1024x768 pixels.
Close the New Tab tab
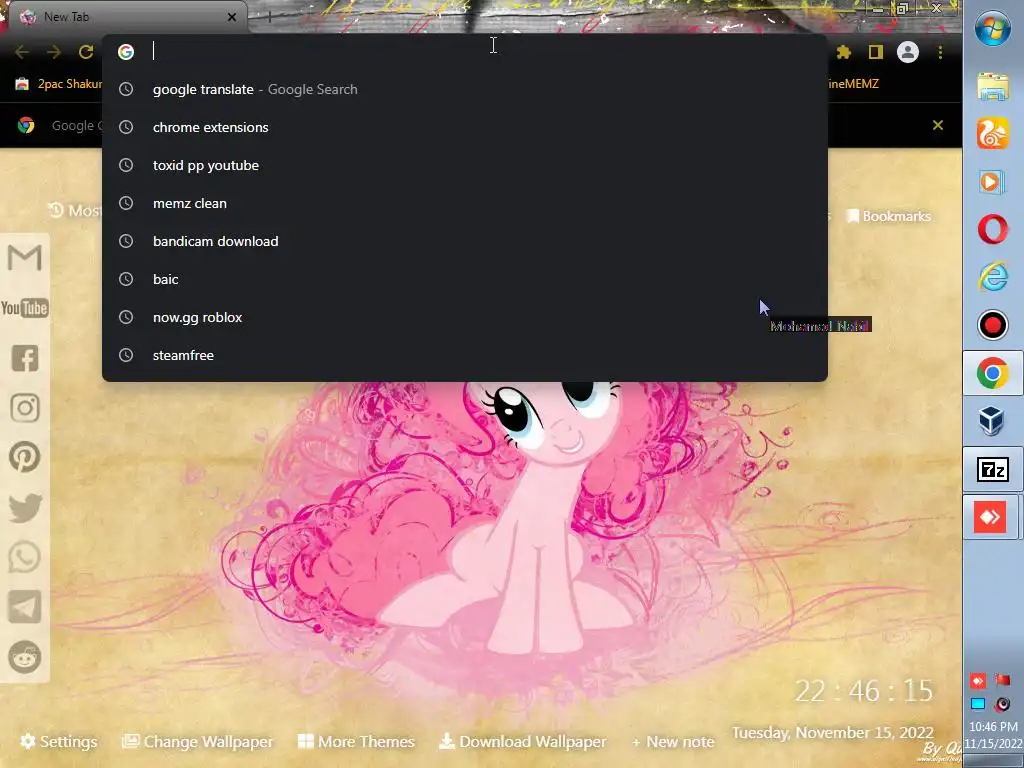232,17
